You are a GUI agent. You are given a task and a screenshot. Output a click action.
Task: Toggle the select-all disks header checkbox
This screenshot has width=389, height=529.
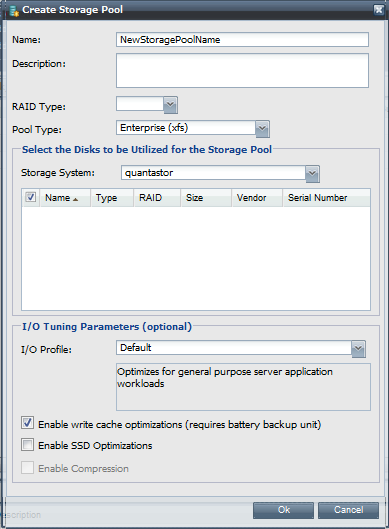31,197
